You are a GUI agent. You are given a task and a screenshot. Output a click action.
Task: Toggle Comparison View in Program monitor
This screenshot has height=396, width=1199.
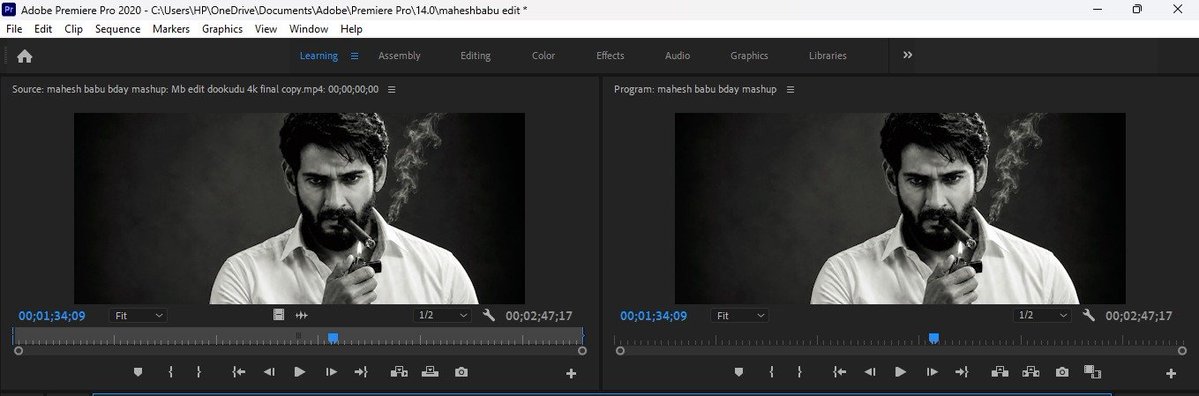[1092, 372]
